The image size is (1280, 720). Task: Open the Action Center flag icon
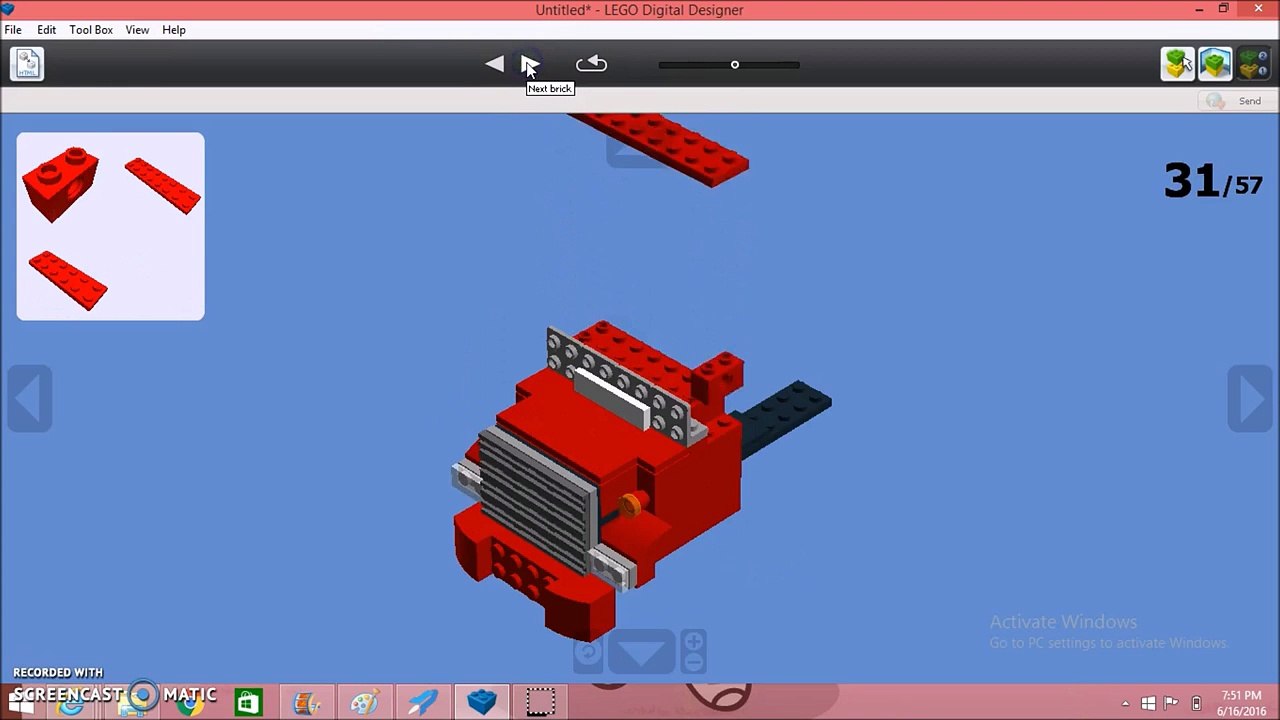pos(1171,703)
